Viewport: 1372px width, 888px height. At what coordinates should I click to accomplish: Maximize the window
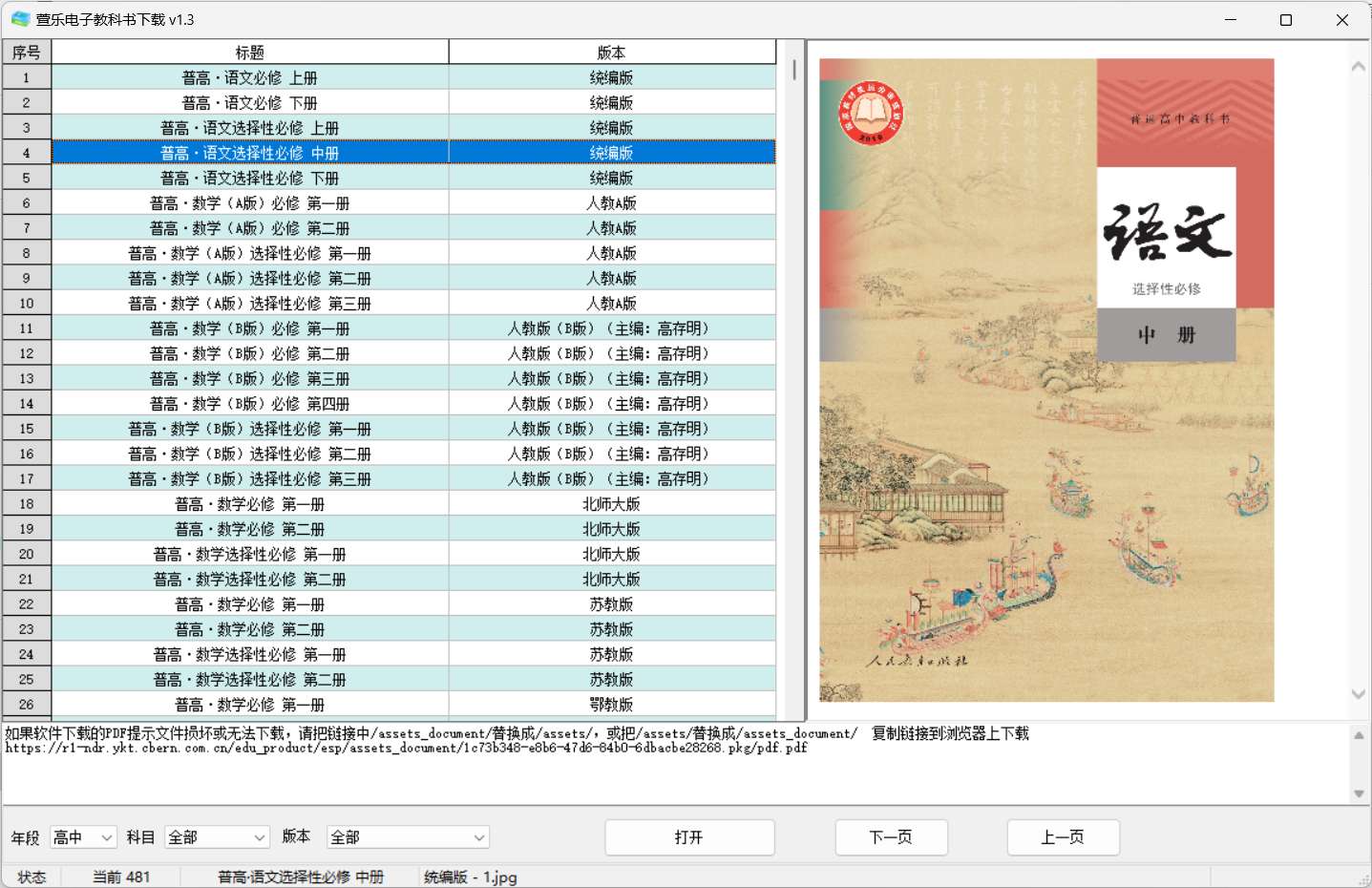pyautogui.click(x=1286, y=19)
